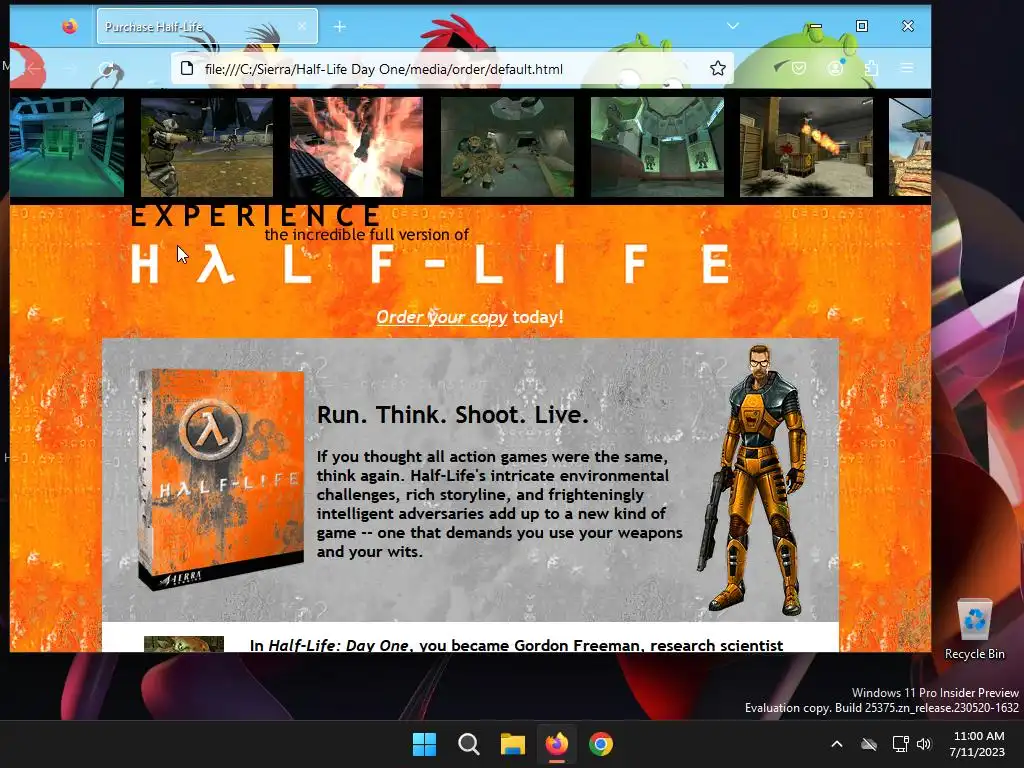The image size is (1024, 768).
Task: Go back with the back arrow
Action: [x=34, y=68]
